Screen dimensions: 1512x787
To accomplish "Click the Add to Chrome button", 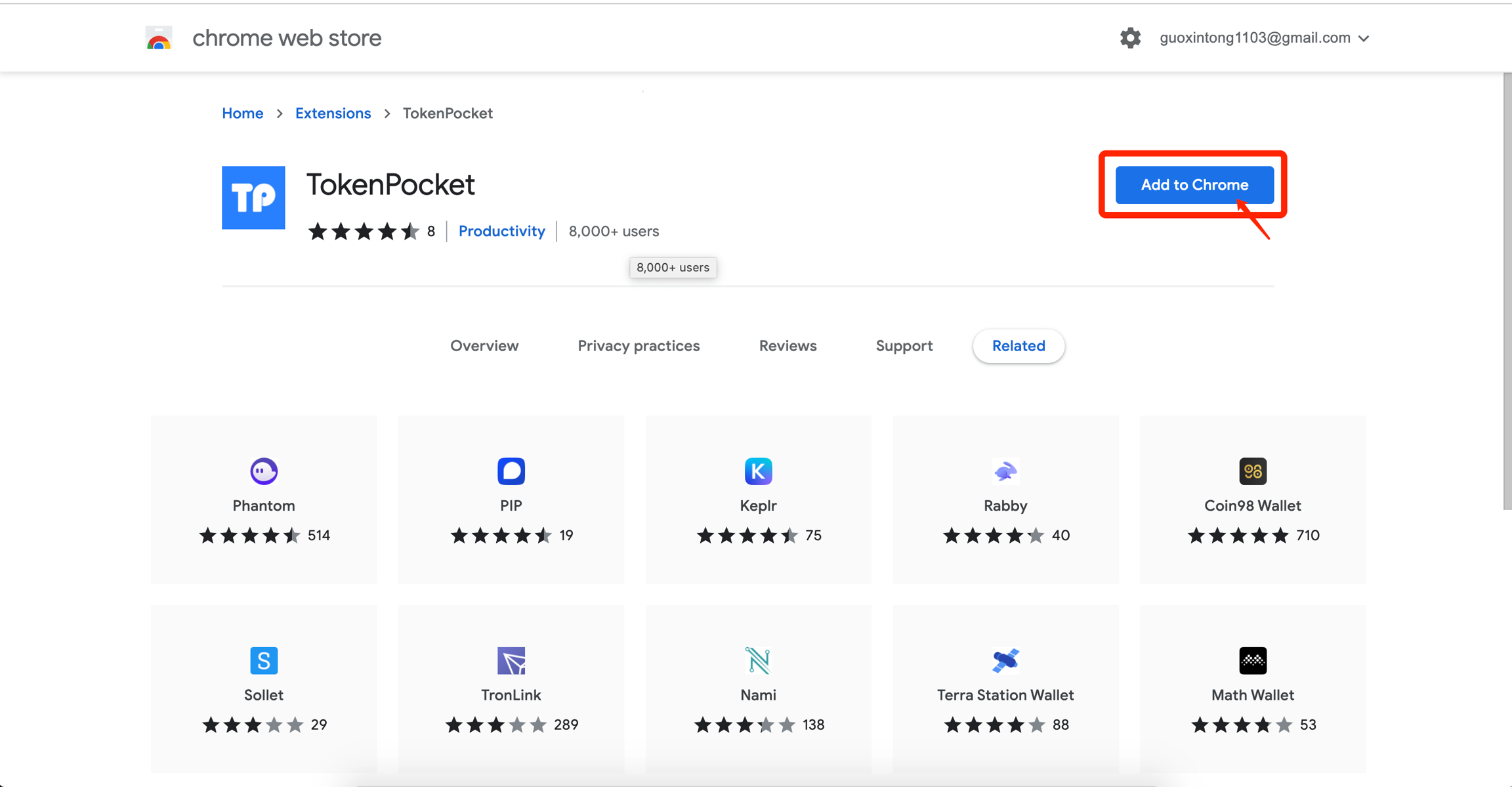I will coord(1194,185).
